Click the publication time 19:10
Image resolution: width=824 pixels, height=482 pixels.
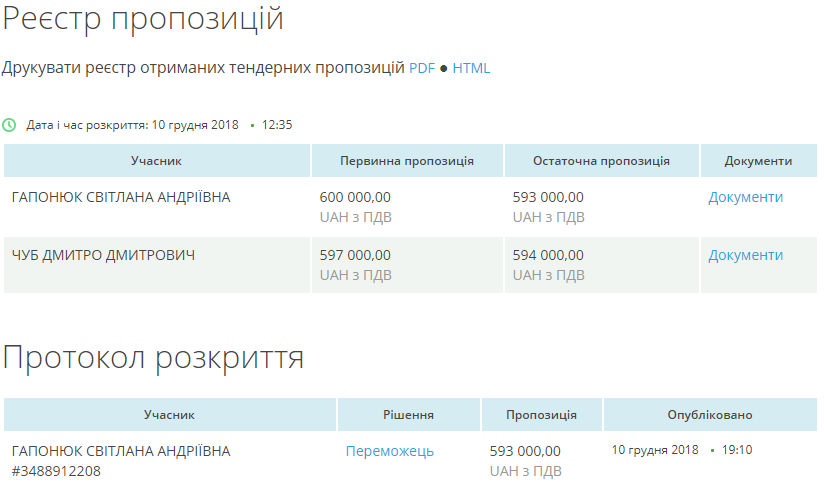(x=737, y=450)
